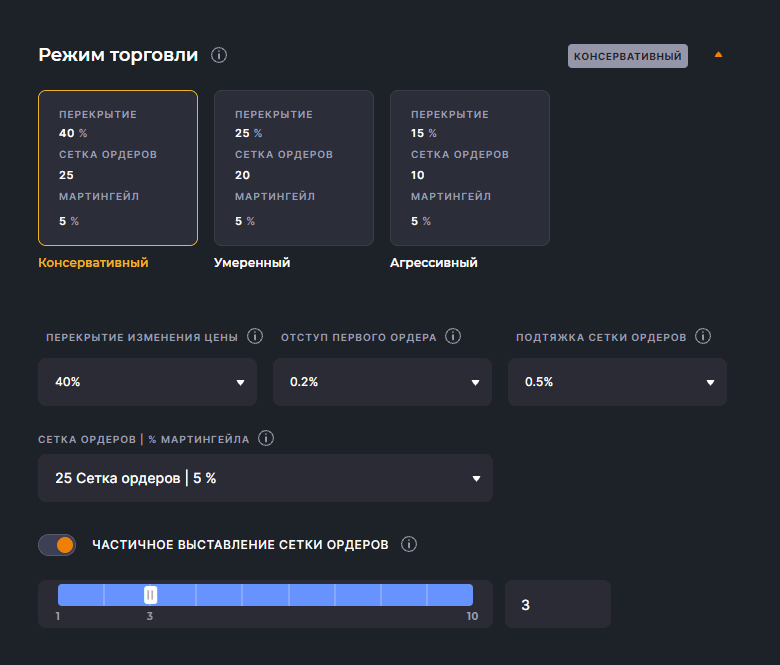
Task: Click the Умеренный label under the card
Action: point(252,263)
